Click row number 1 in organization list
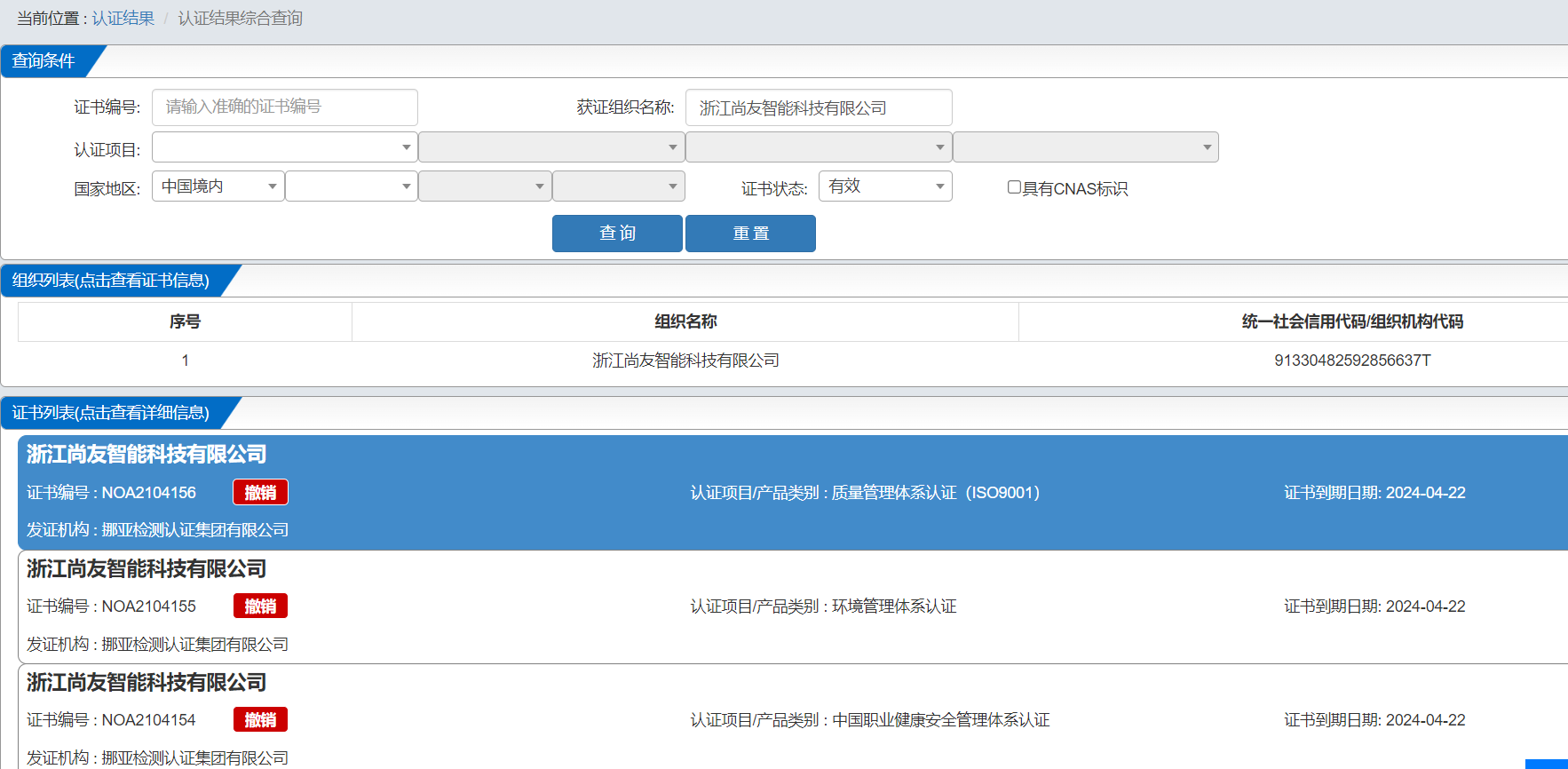This screenshot has width=1568, height=769. click(x=185, y=361)
